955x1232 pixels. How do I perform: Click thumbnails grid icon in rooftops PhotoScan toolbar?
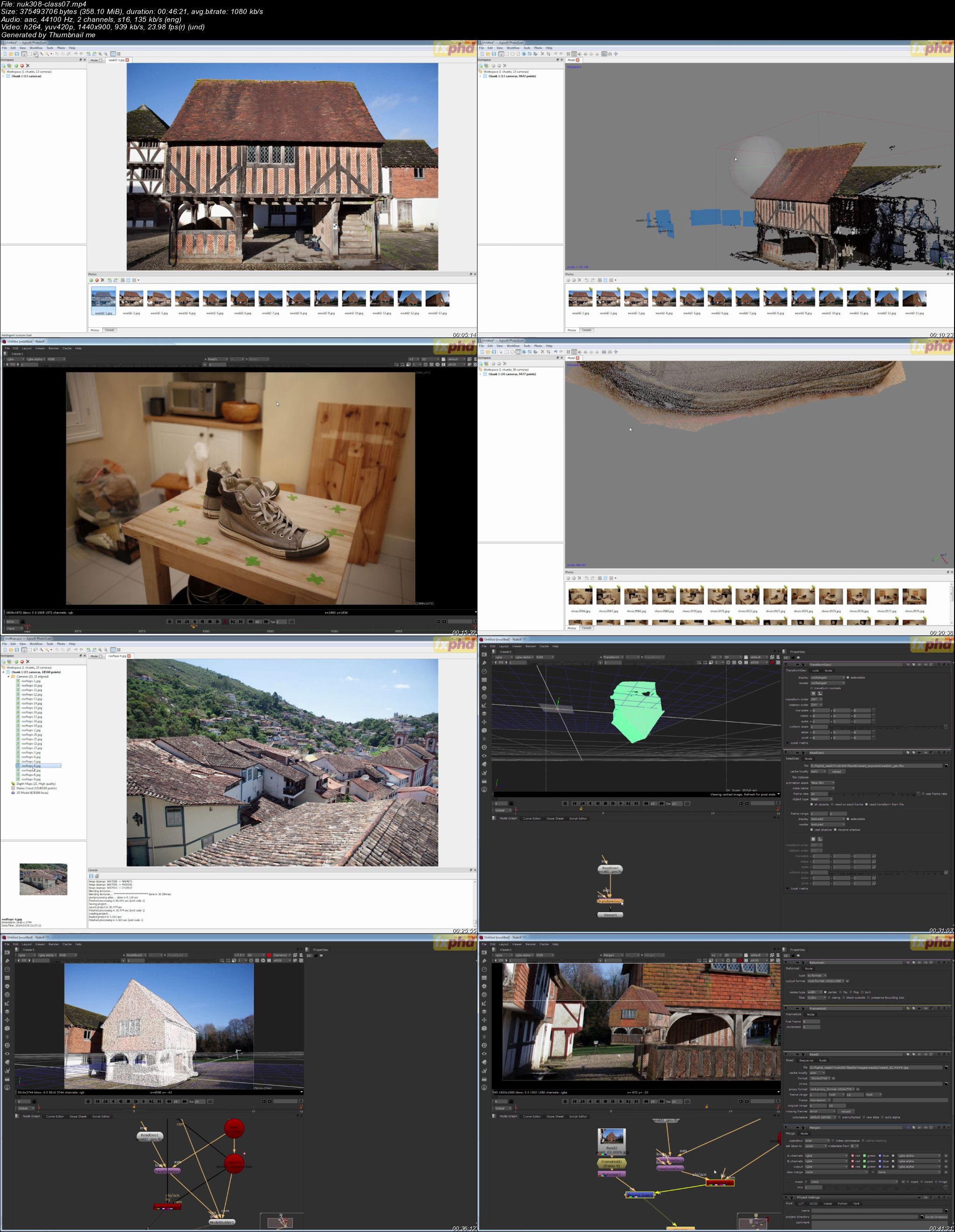pyautogui.click(x=119, y=651)
